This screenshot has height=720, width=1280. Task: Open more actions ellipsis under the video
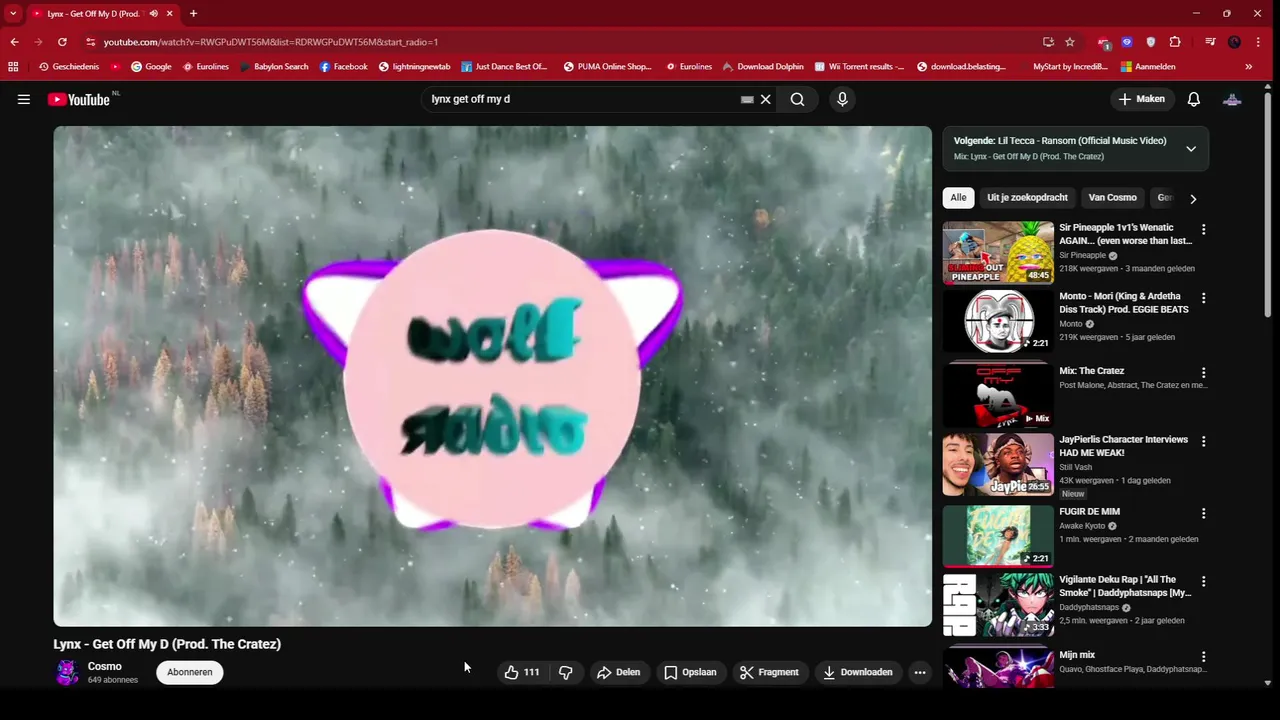(920, 672)
